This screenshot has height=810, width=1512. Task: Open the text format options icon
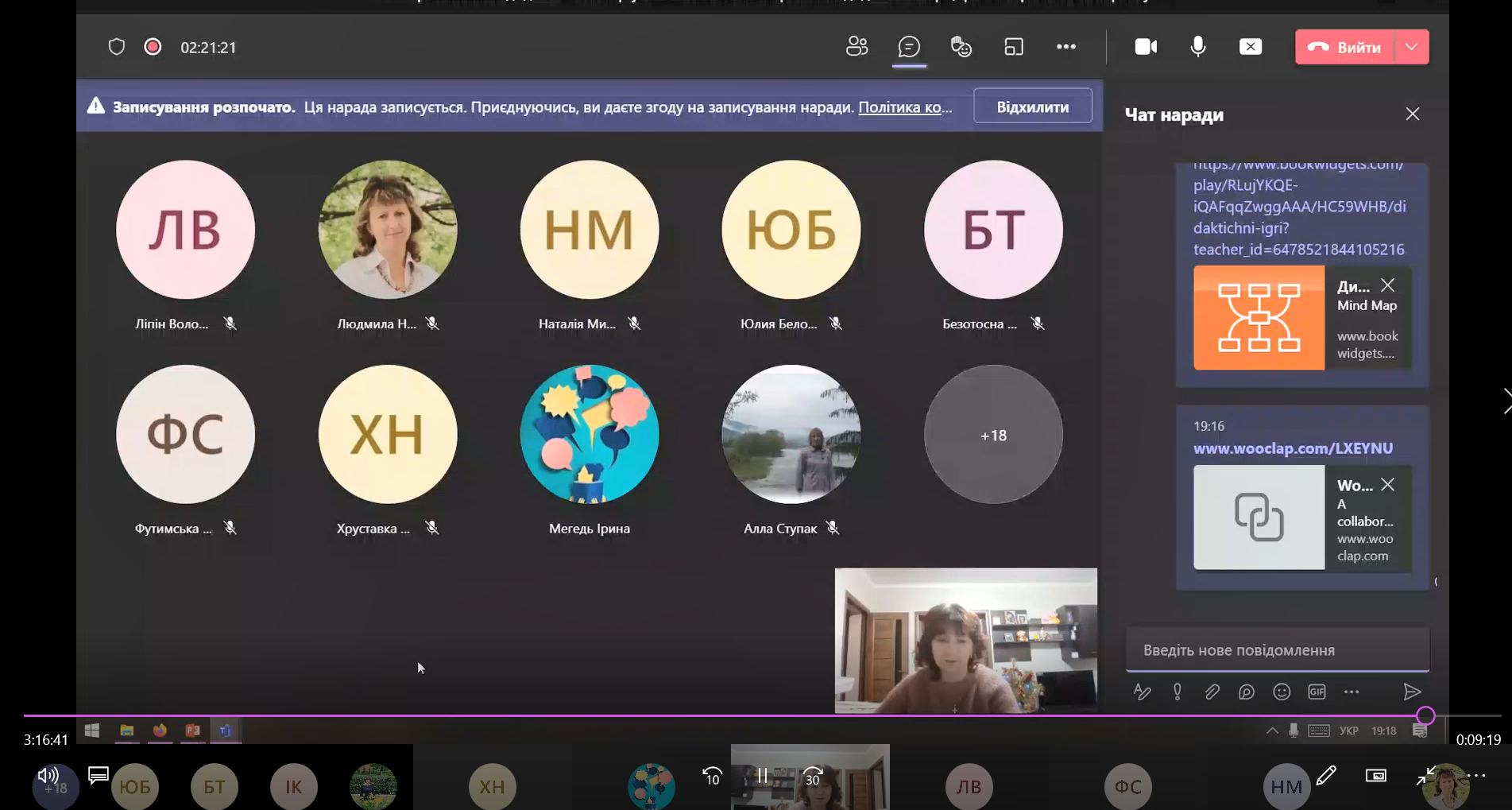coord(1142,692)
